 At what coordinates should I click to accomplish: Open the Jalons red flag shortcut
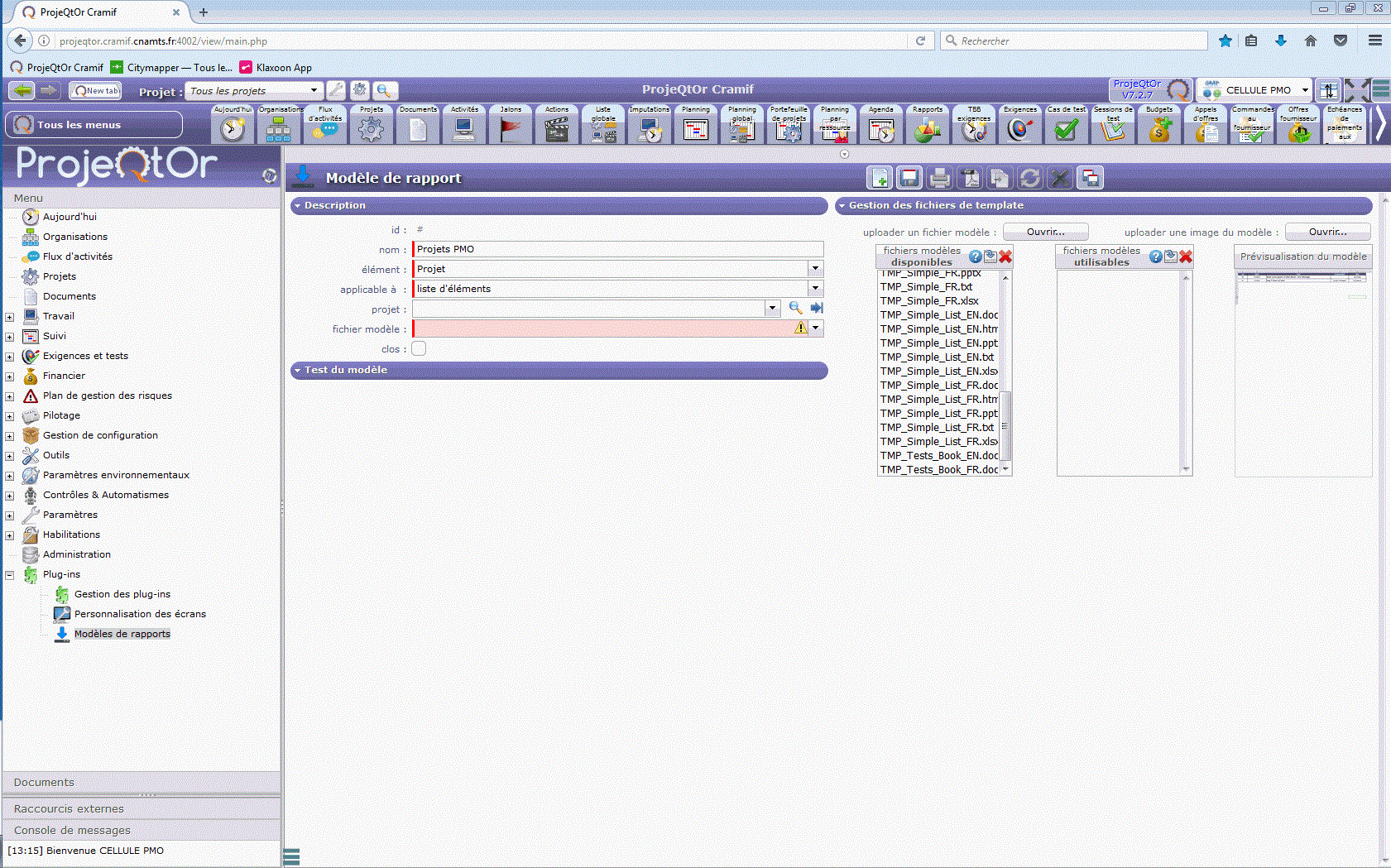click(x=511, y=128)
